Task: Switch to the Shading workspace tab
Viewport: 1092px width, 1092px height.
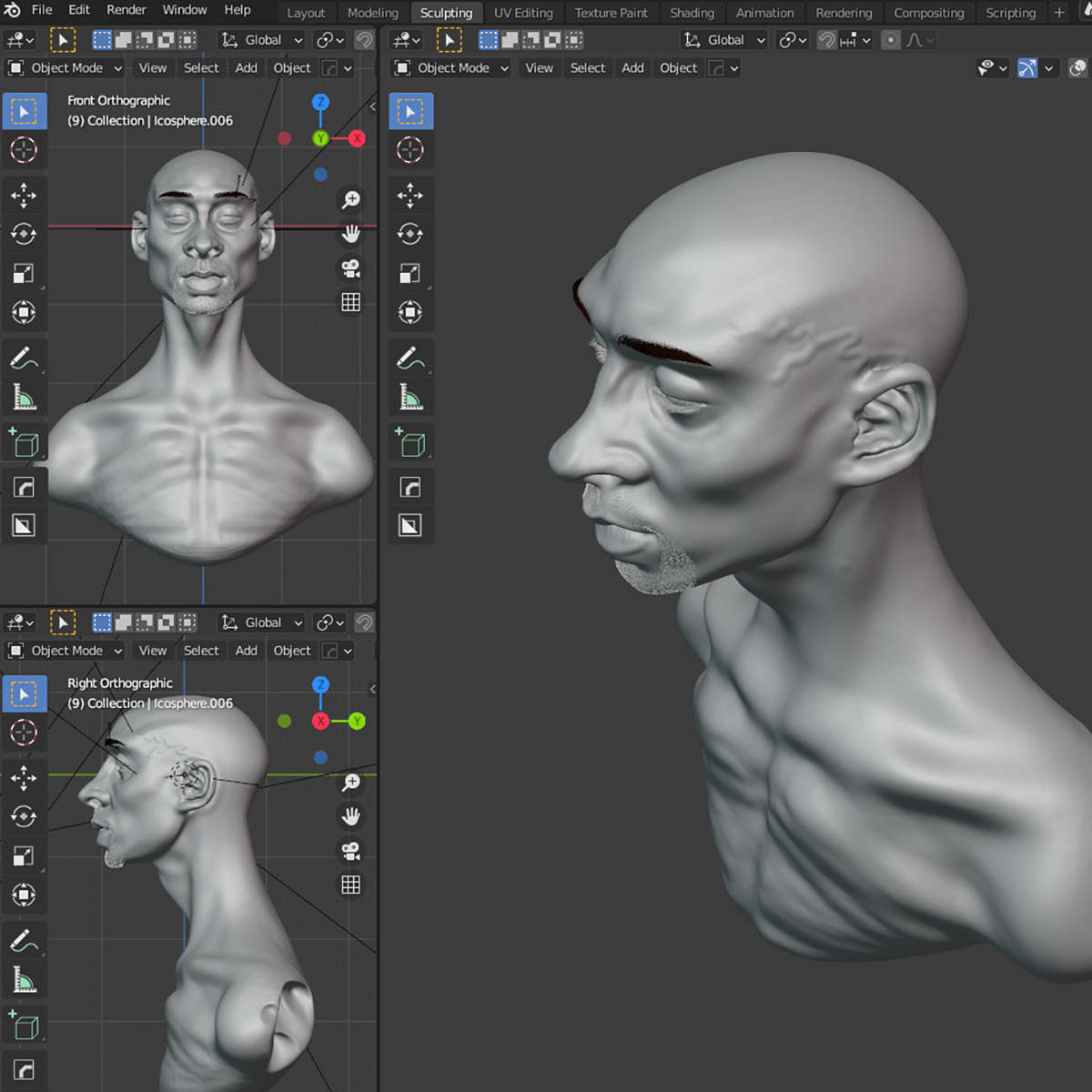Action: 692,13
